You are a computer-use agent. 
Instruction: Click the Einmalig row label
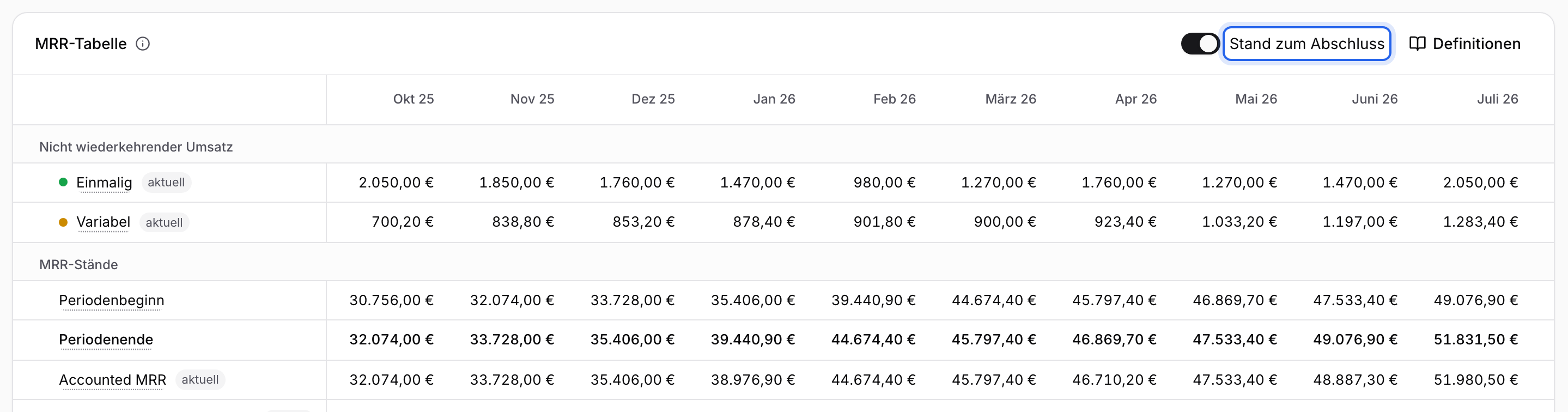[x=104, y=183]
